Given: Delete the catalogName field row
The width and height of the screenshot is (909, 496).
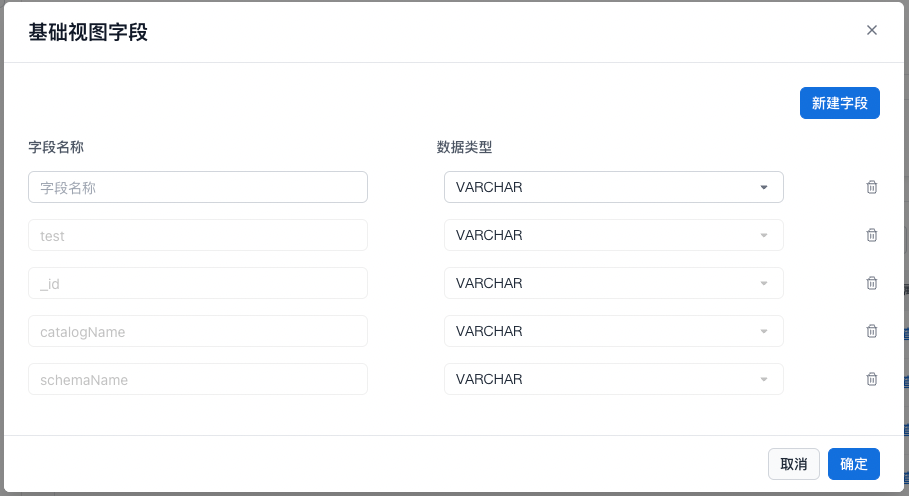Looking at the screenshot, I should (871, 331).
